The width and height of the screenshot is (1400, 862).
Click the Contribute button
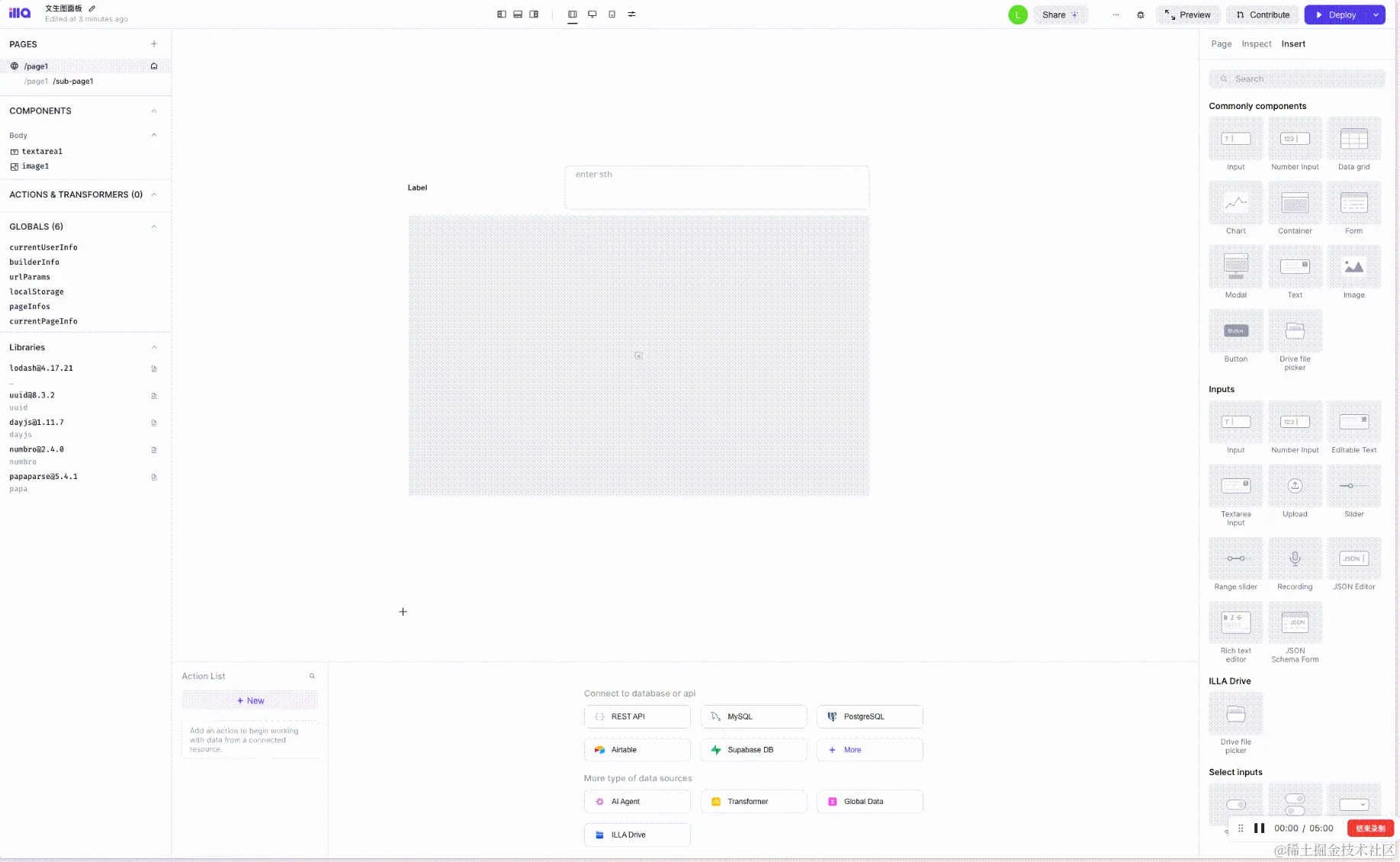[x=1263, y=14]
